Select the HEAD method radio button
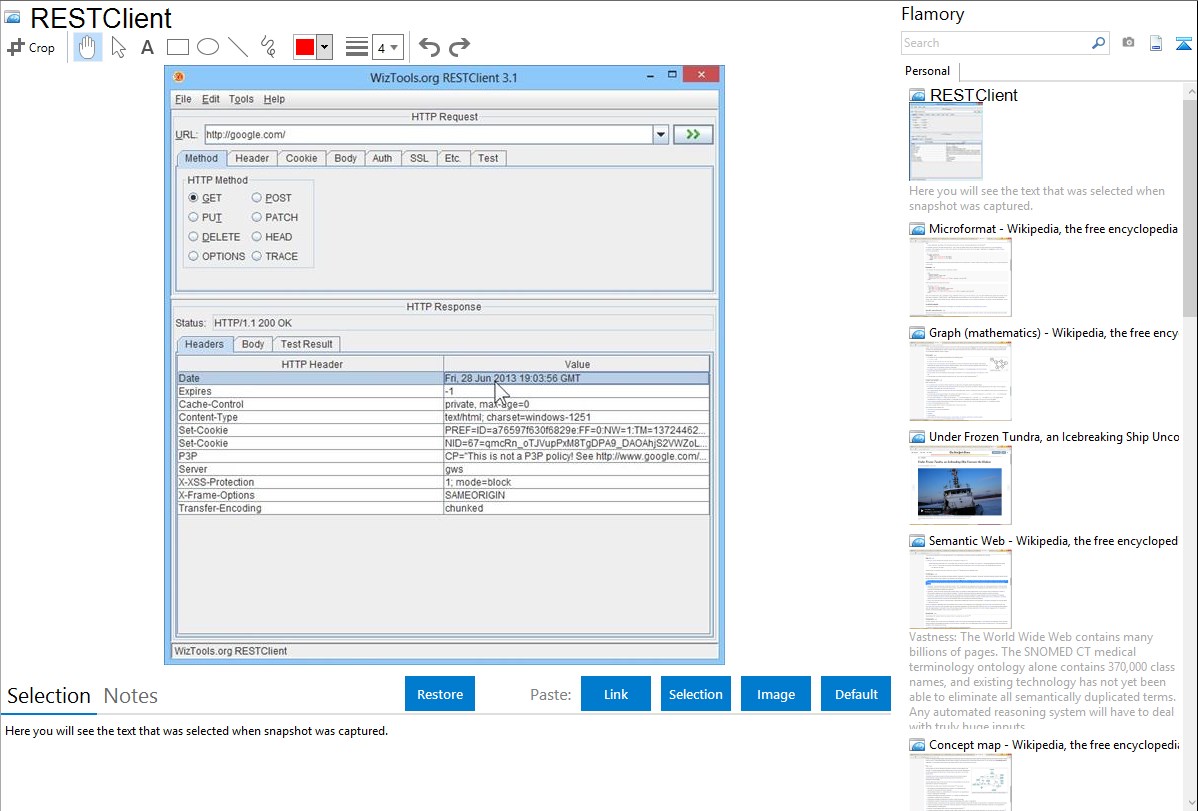The width and height of the screenshot is (1198, 811). point(257,237)
